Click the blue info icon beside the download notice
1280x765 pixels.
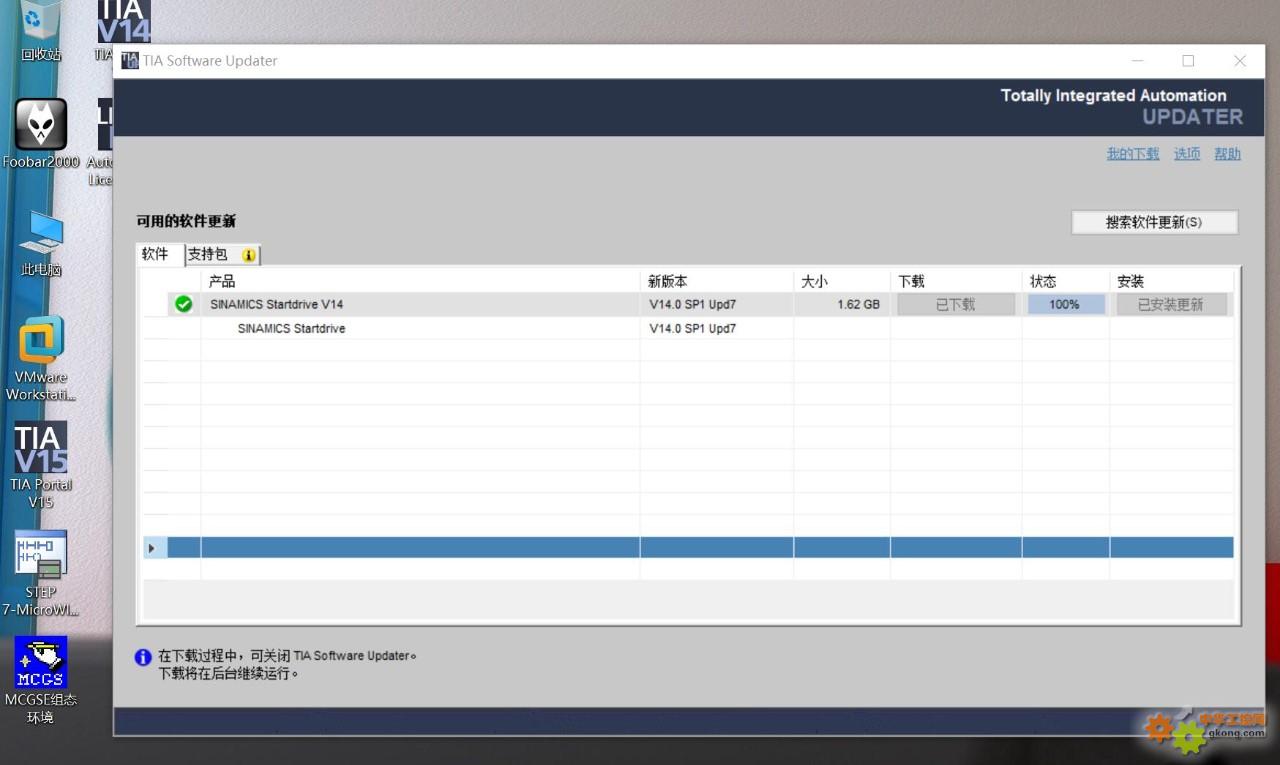click(143, 657)
